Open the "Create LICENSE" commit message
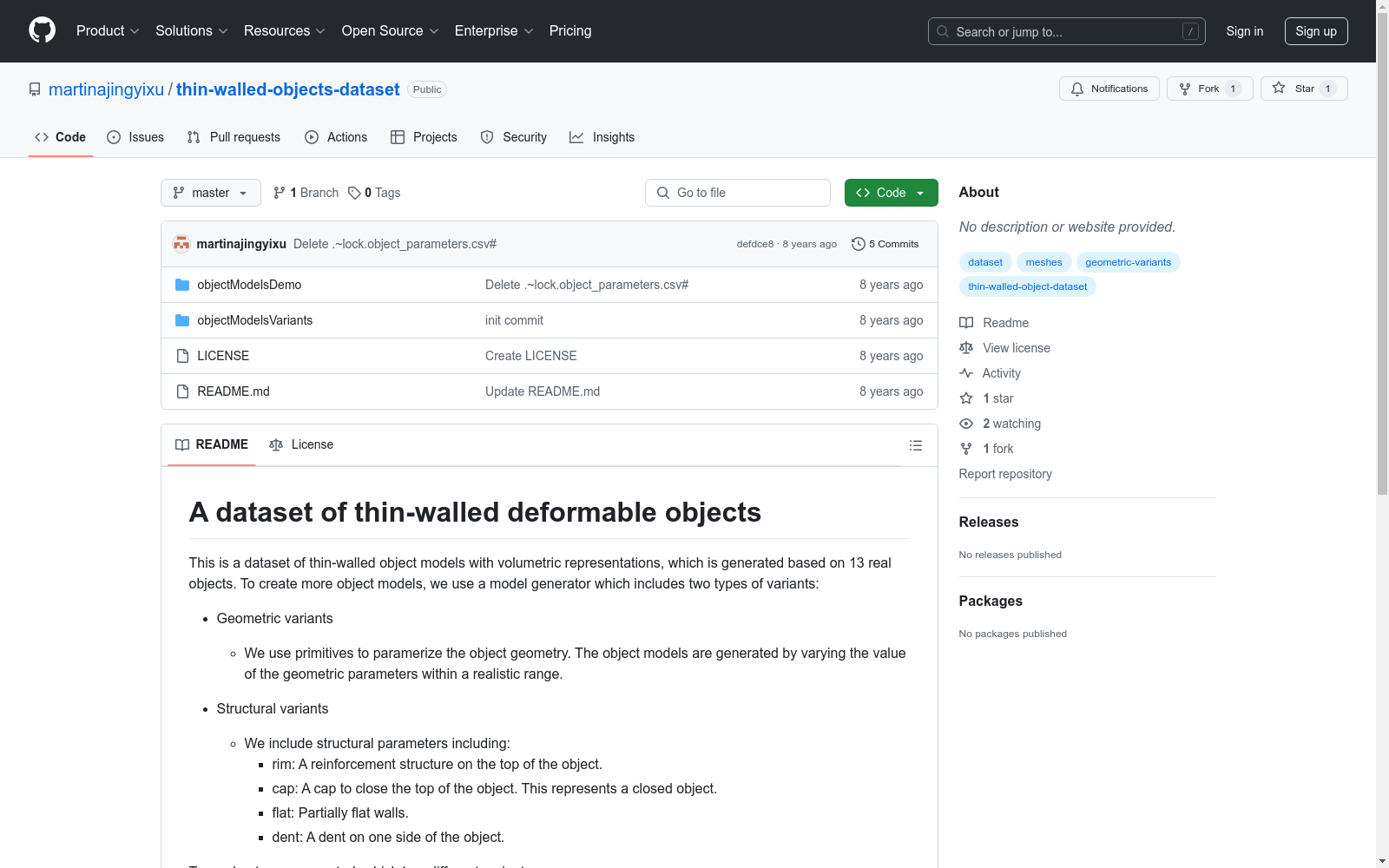 [531, 356]
